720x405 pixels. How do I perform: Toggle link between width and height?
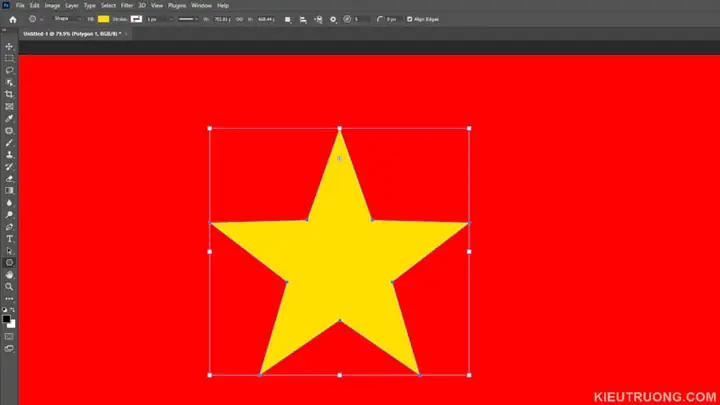tap(239, 19)
